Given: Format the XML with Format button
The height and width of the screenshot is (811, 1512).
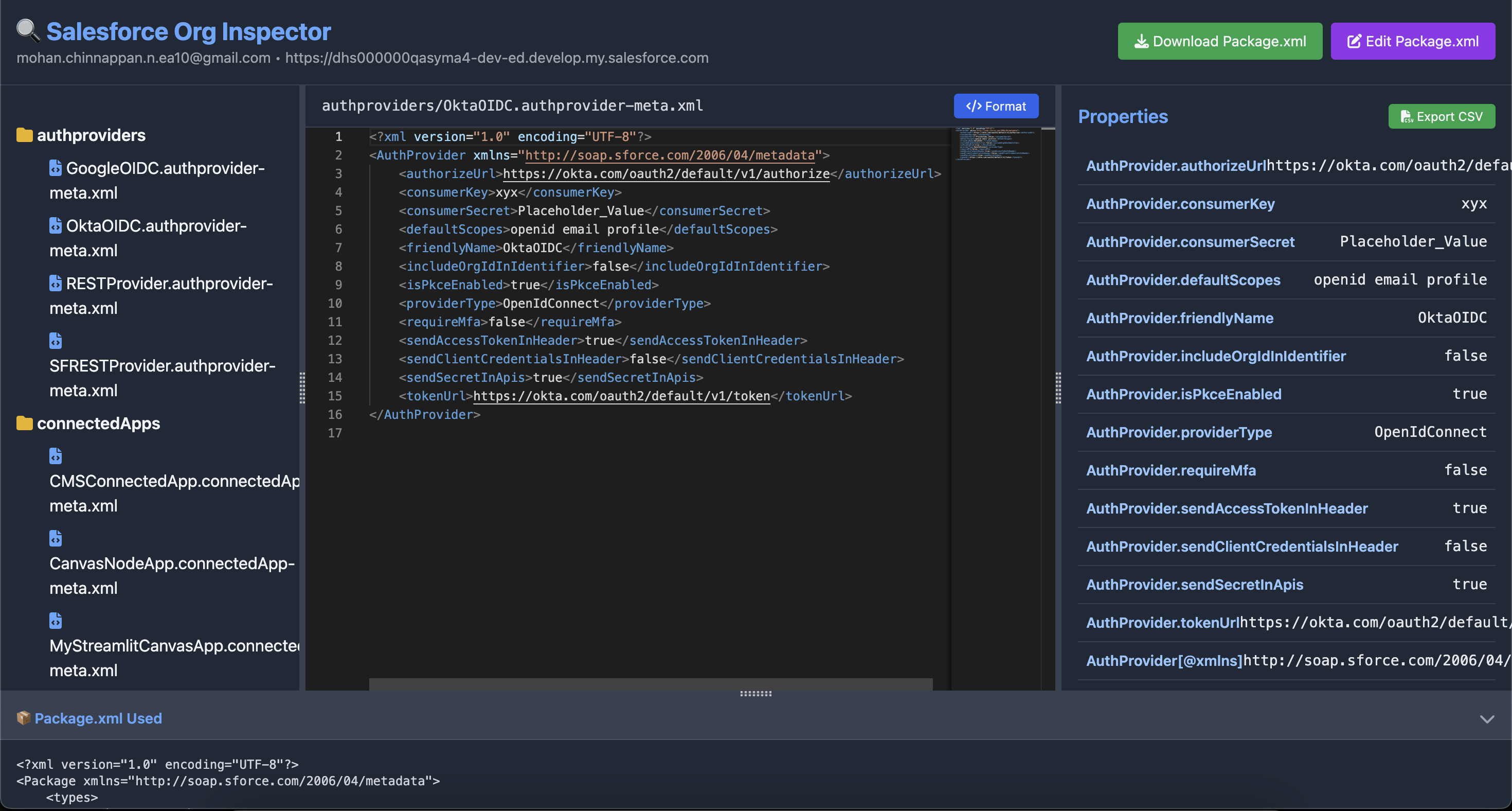Looking at the screenshot, I should tap(996, 107).
